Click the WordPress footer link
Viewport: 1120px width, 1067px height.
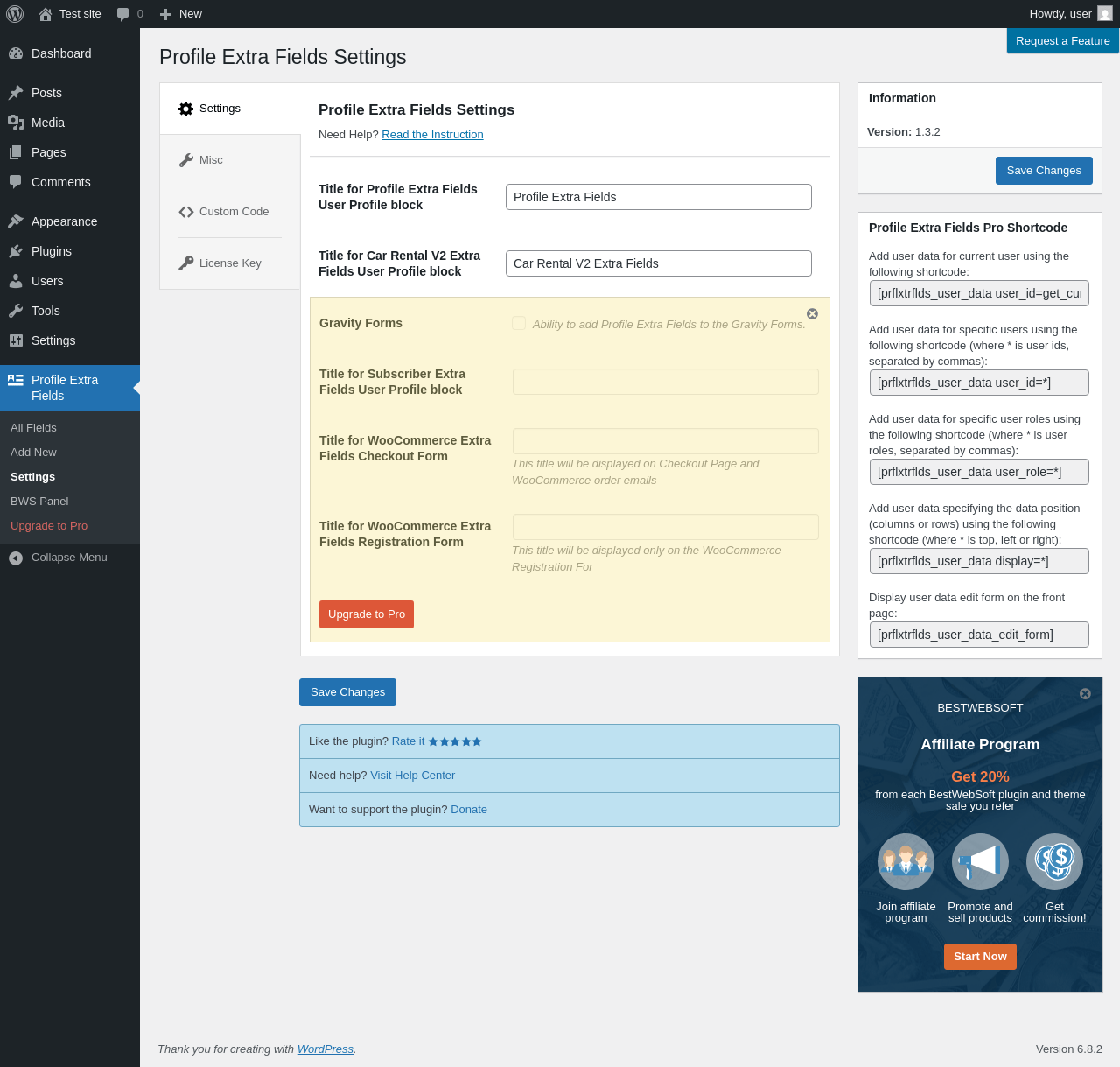tap(325, 1049)
